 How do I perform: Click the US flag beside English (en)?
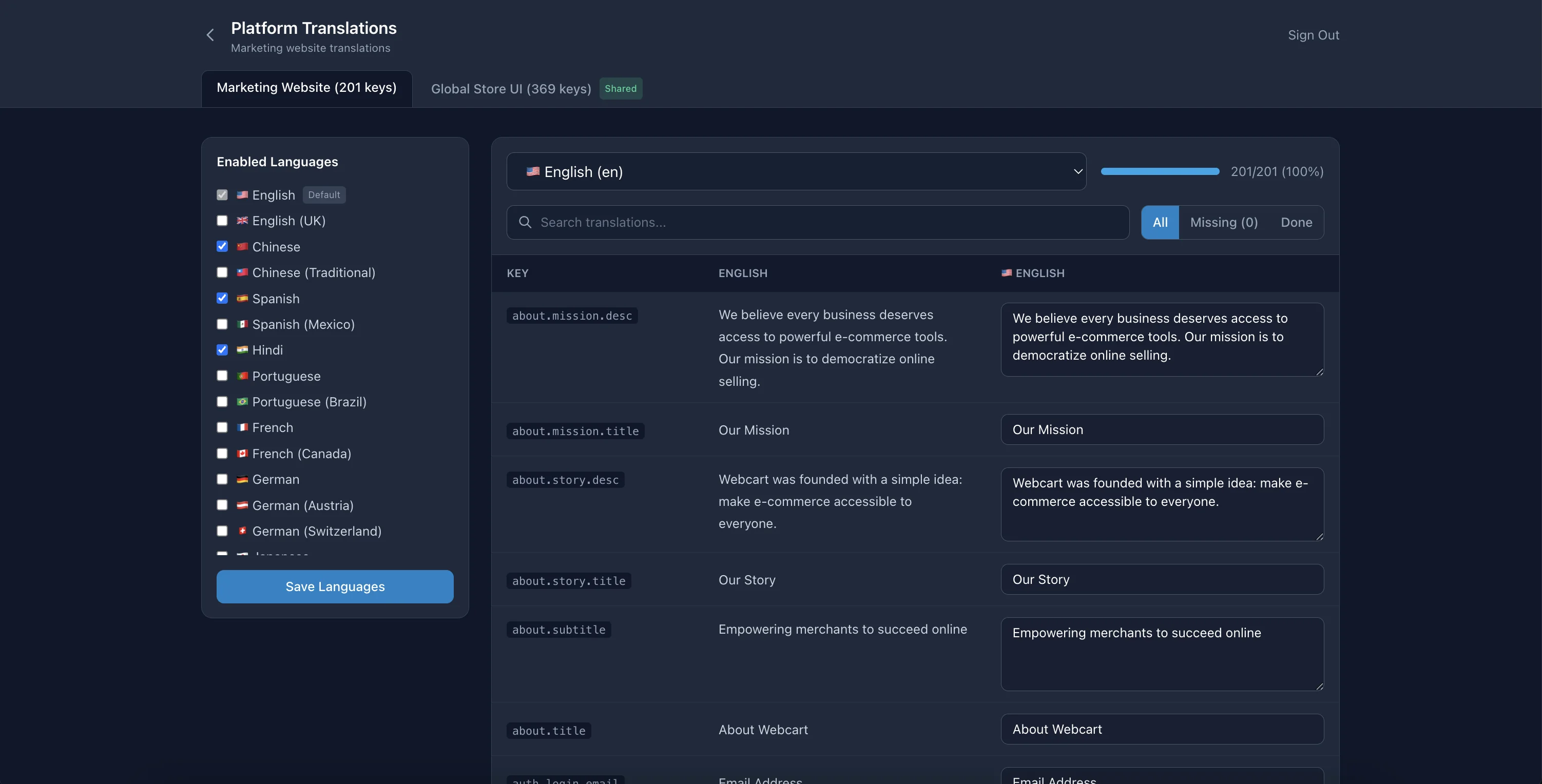click(533, 171)
